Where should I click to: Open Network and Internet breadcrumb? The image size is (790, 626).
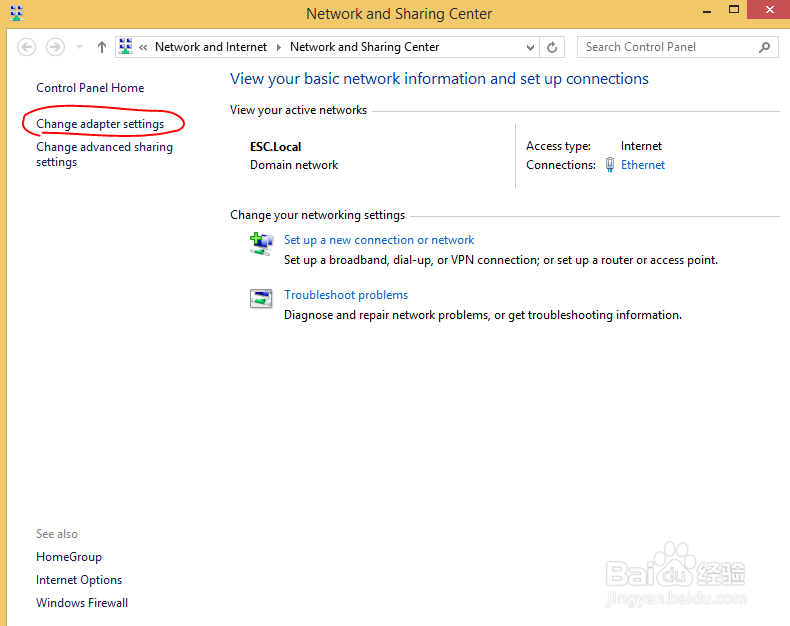coord(211,47)
